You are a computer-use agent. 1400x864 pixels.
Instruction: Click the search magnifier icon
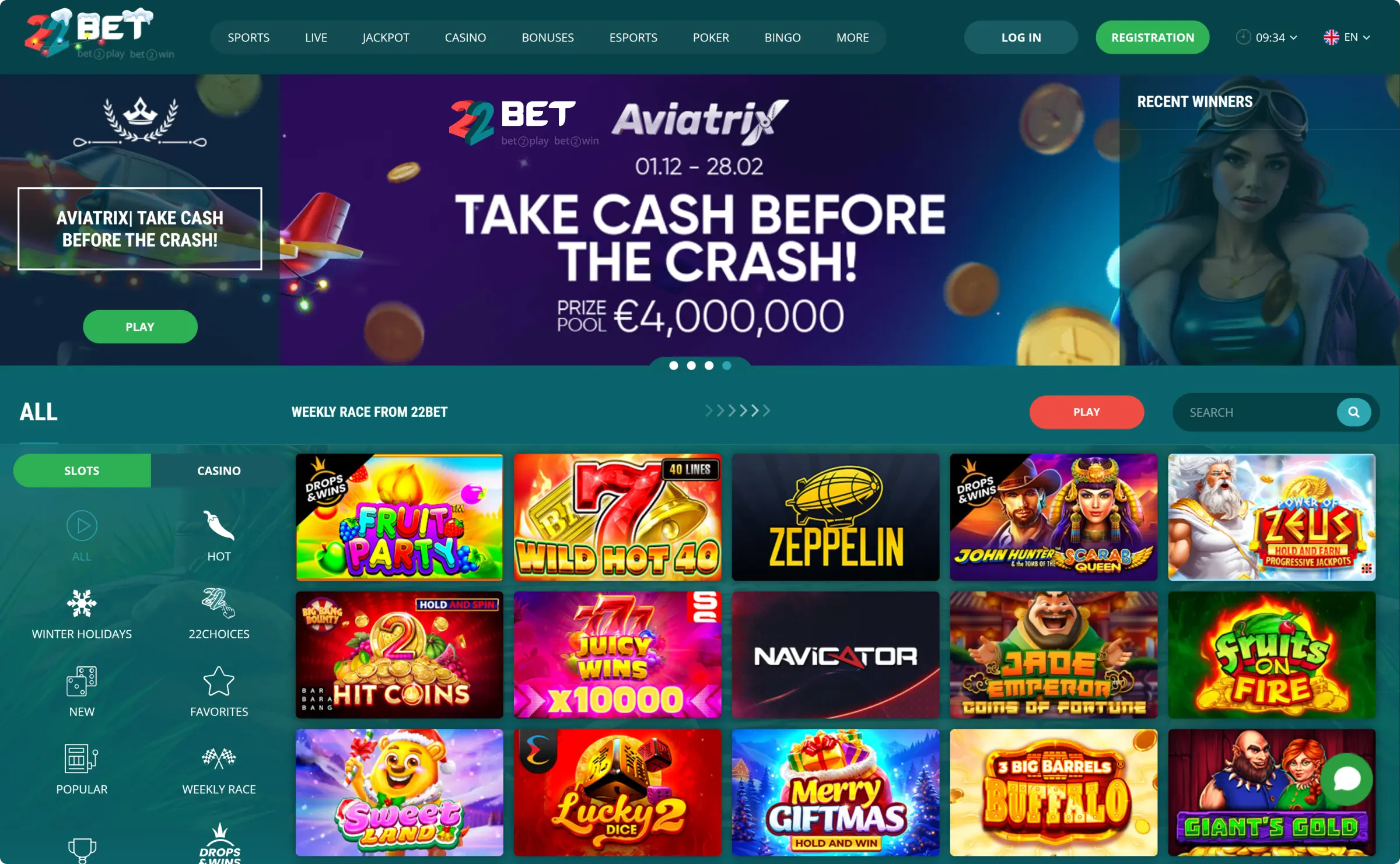1353,412
